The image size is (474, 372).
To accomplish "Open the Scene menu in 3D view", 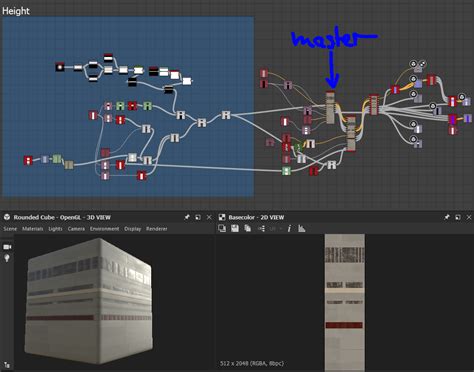I will [10, 229].
